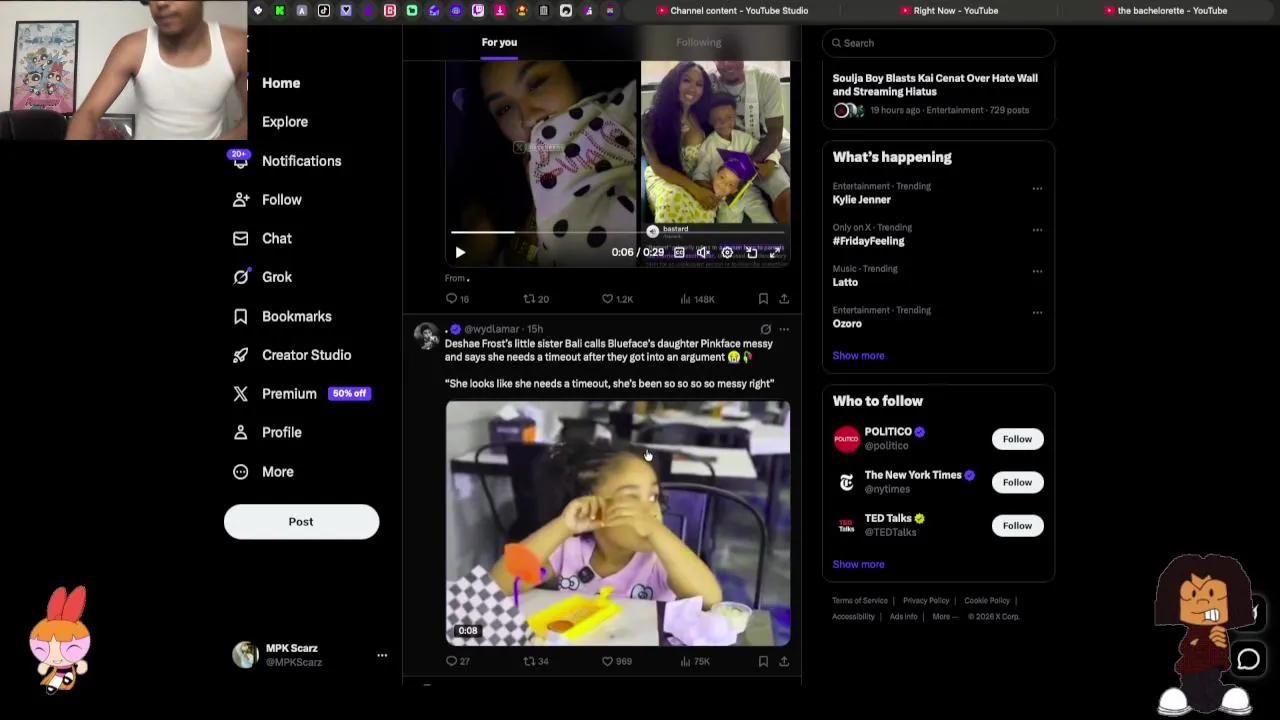
Task: Open Creator Studio rocket icon
Action: click(241, 355)
